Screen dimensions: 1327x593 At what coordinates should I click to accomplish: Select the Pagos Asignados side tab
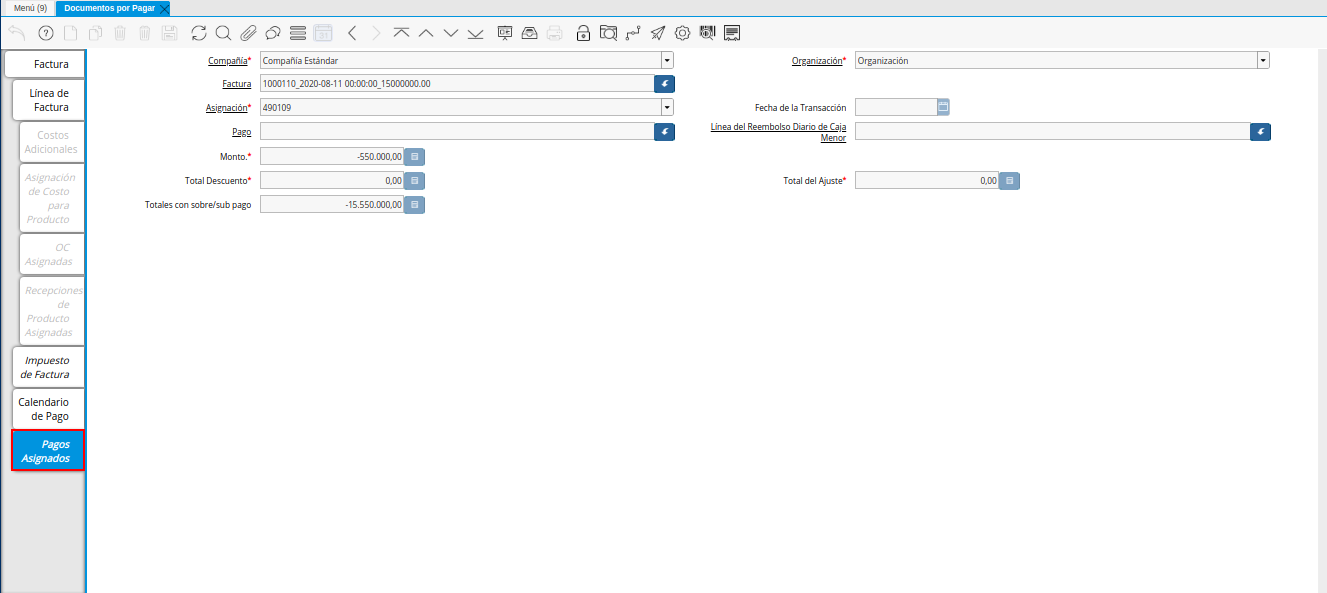[48, 451]
